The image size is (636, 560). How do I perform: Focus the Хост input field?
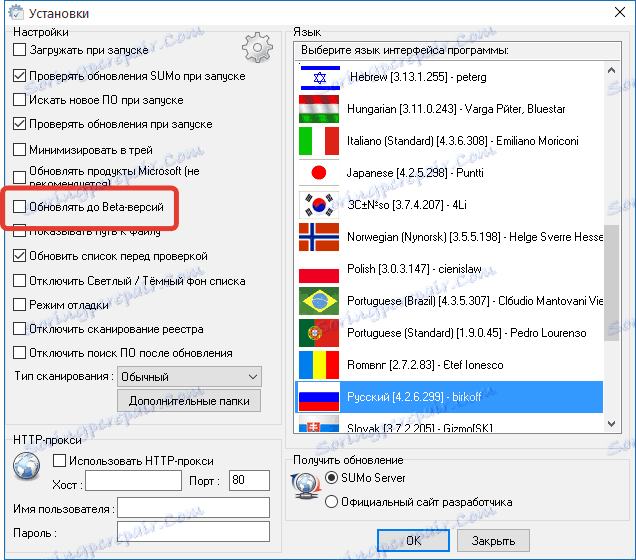click(133, 481)
